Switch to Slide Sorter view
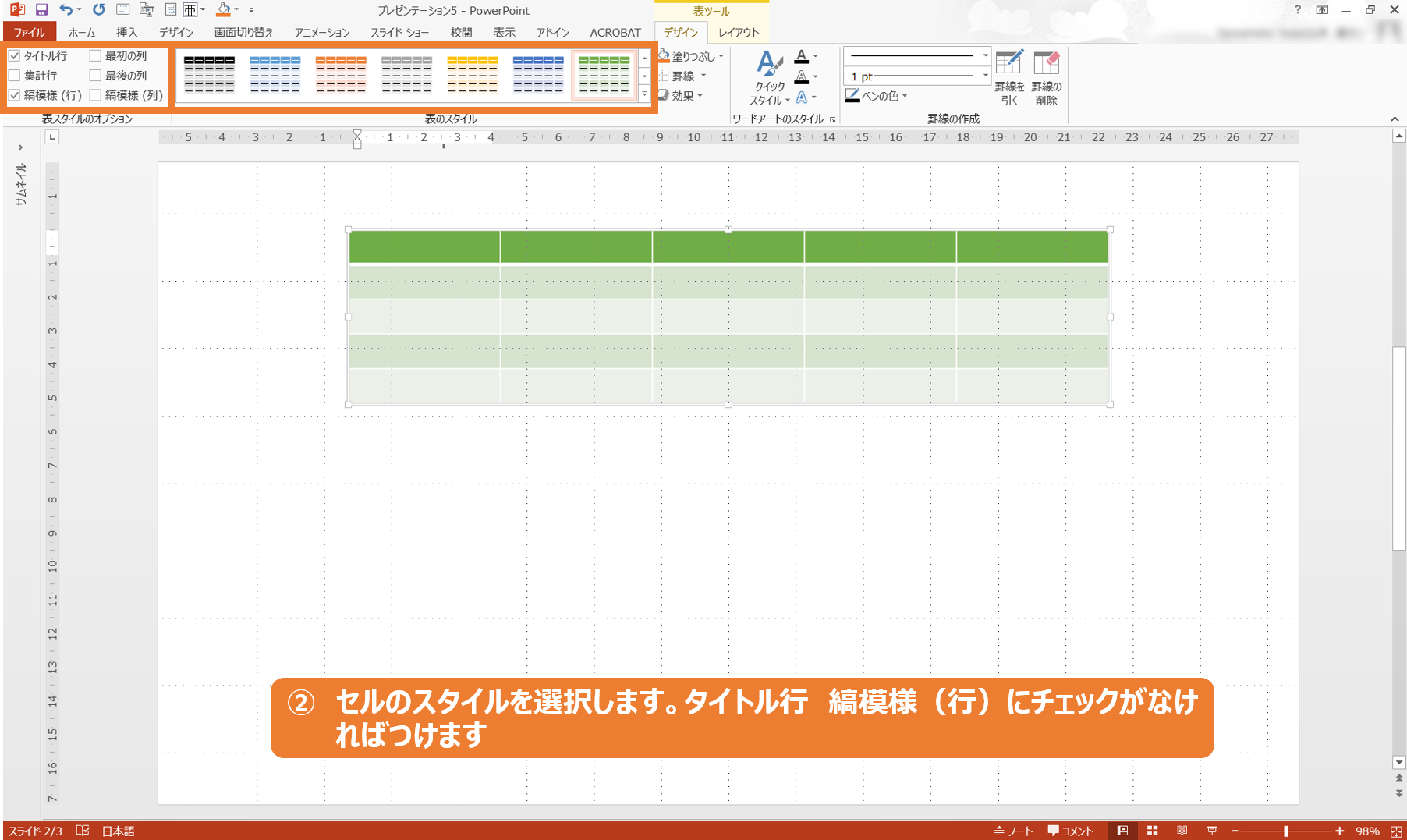This screenshot has width=1407, height=840. pyautogui.click(x=1153, y=831)
